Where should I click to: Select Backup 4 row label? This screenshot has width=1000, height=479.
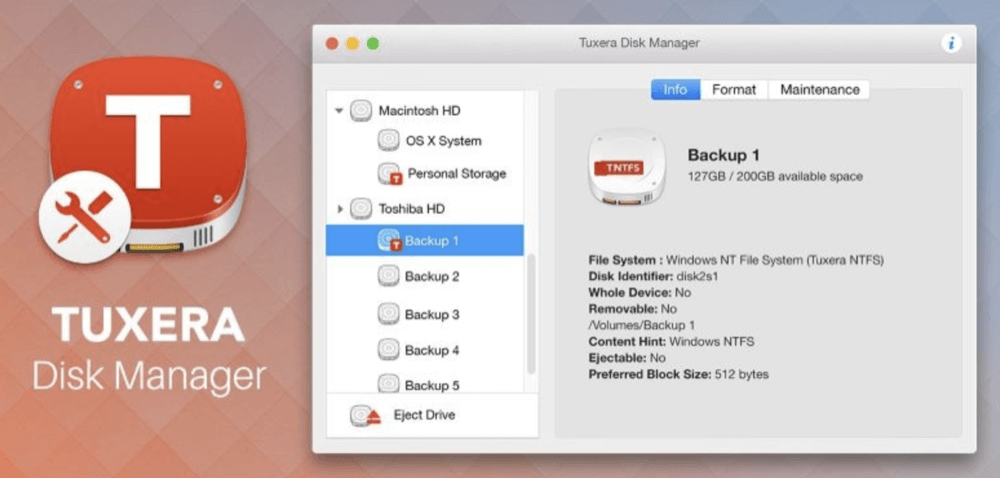click(432, 350)
